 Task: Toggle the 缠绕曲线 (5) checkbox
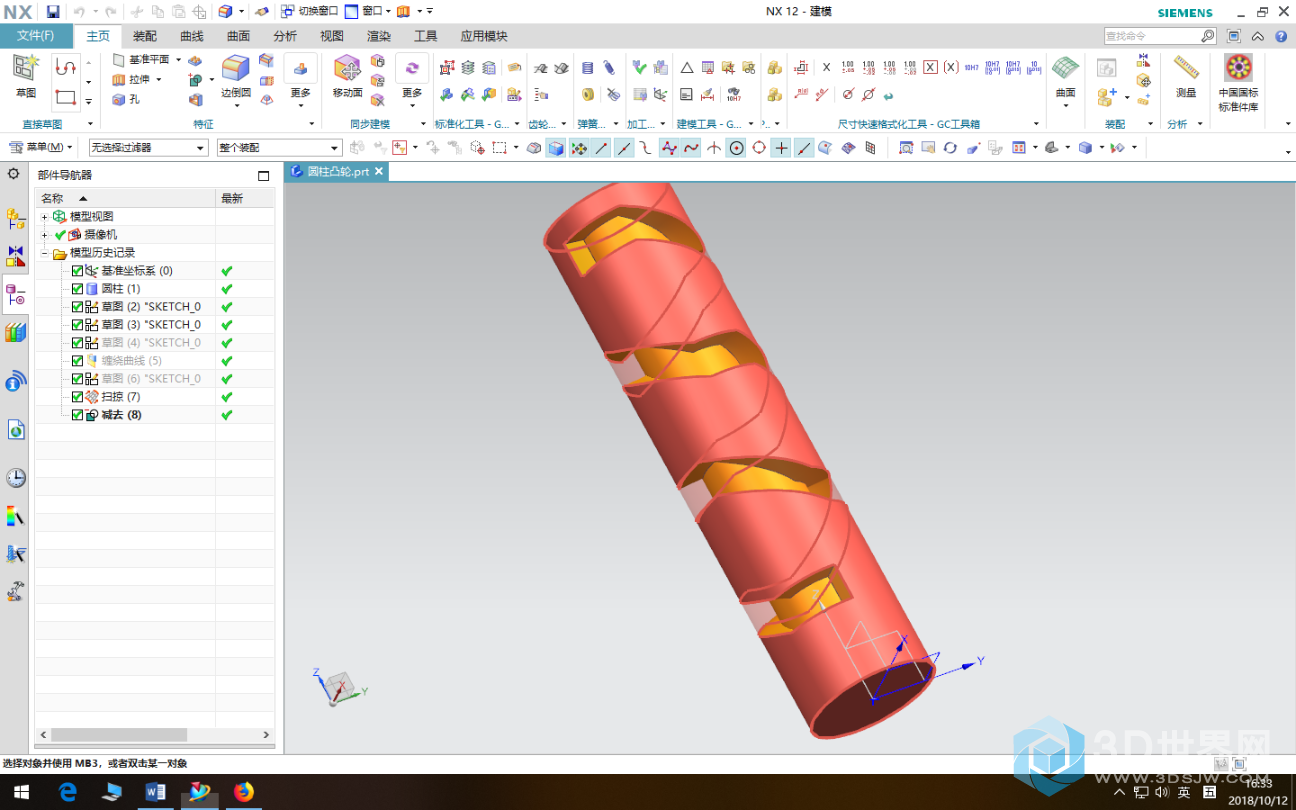click(x=78, y=361)
